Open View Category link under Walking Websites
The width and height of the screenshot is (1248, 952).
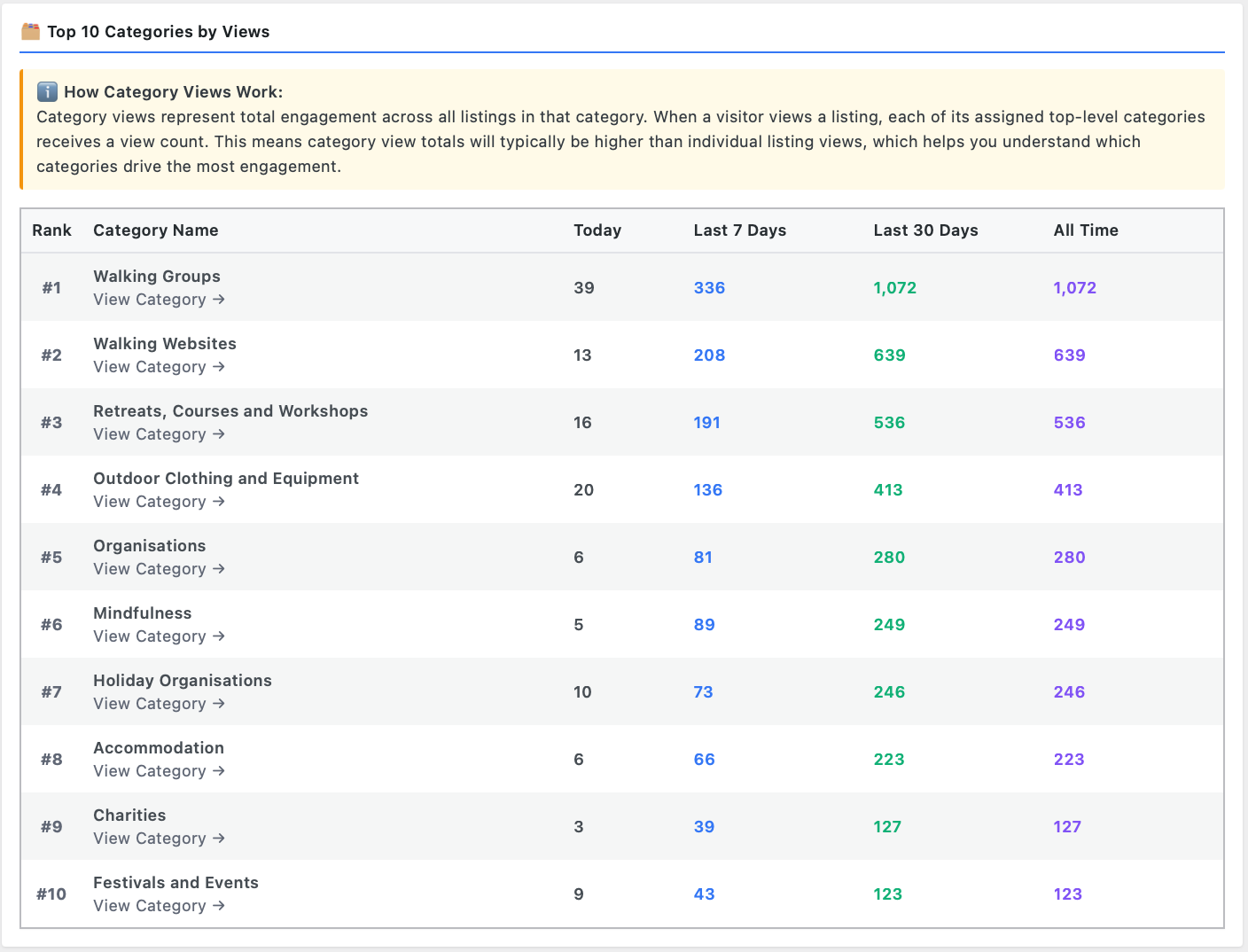tap(159, 367)
